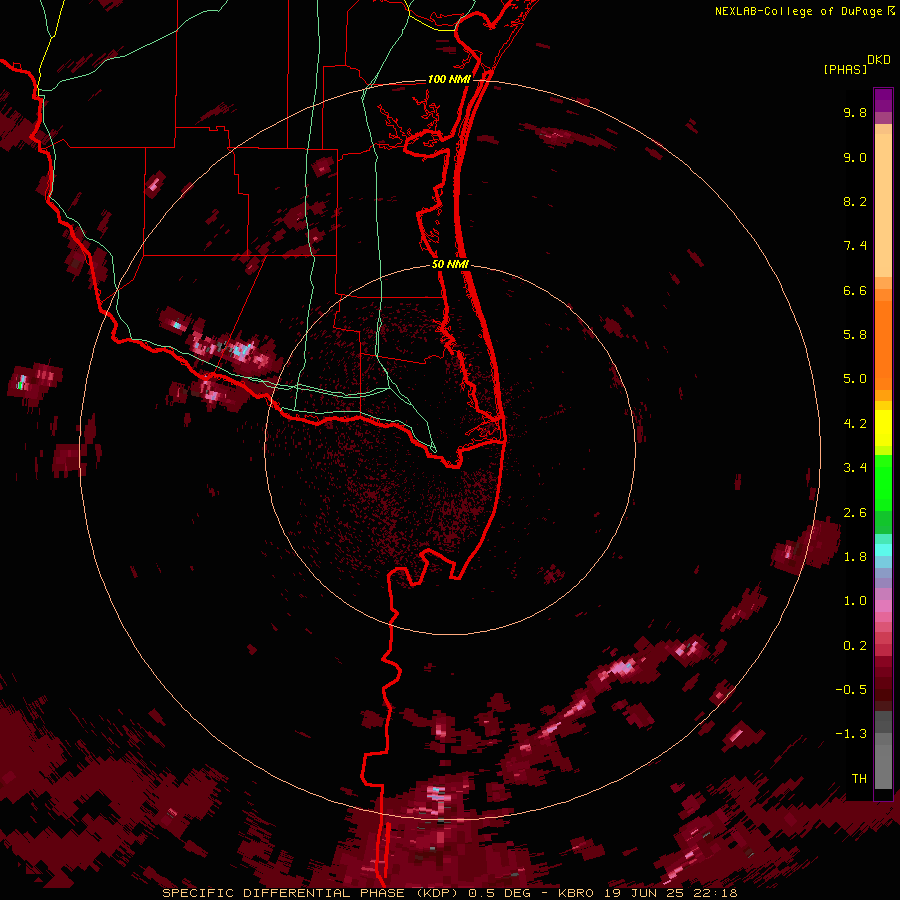The height and width of the screenshot is (900, 900).
Task: Click the -1.3 scale value
Action: click(x=851, y=734)
